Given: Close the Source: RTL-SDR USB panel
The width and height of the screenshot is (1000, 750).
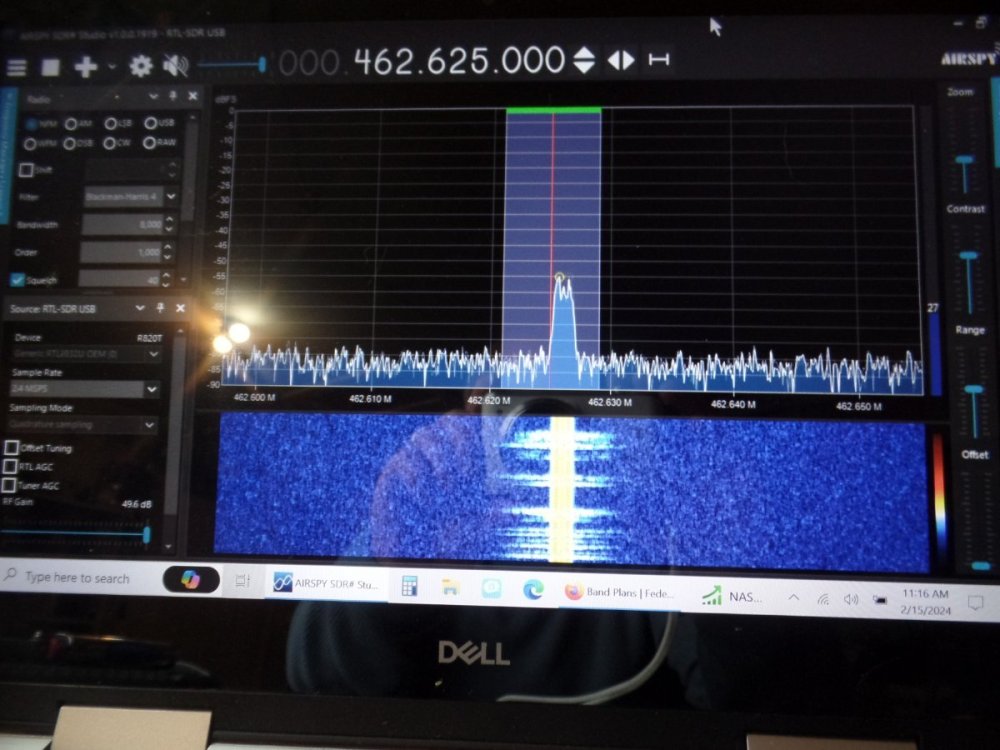Looking at the screenshot, I should 180,308.
